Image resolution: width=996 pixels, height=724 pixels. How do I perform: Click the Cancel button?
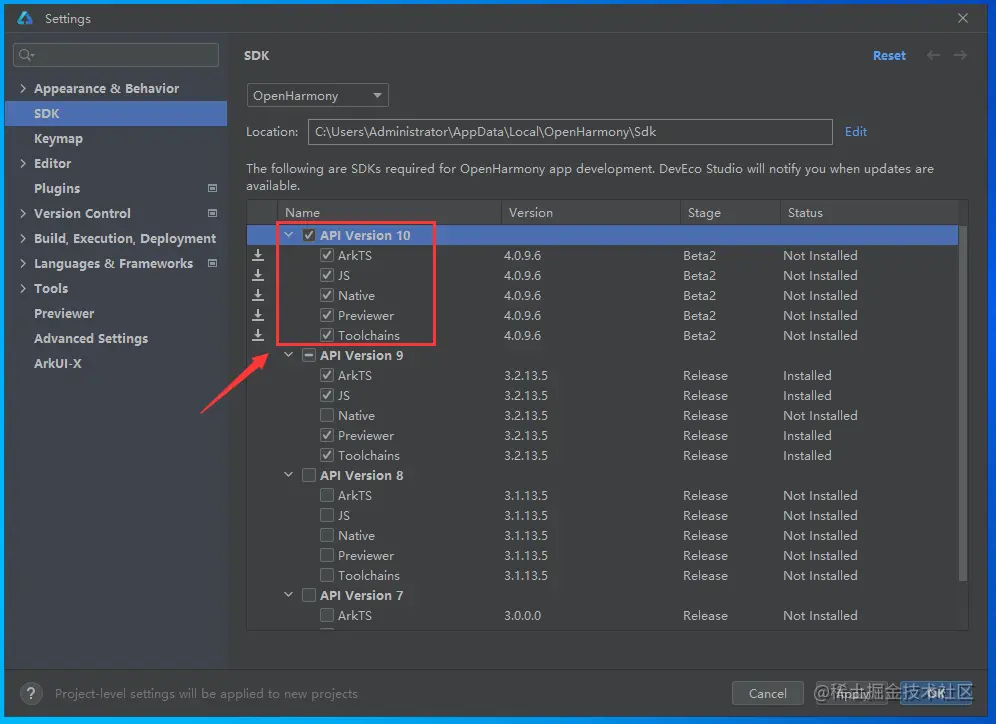point(767,693)
